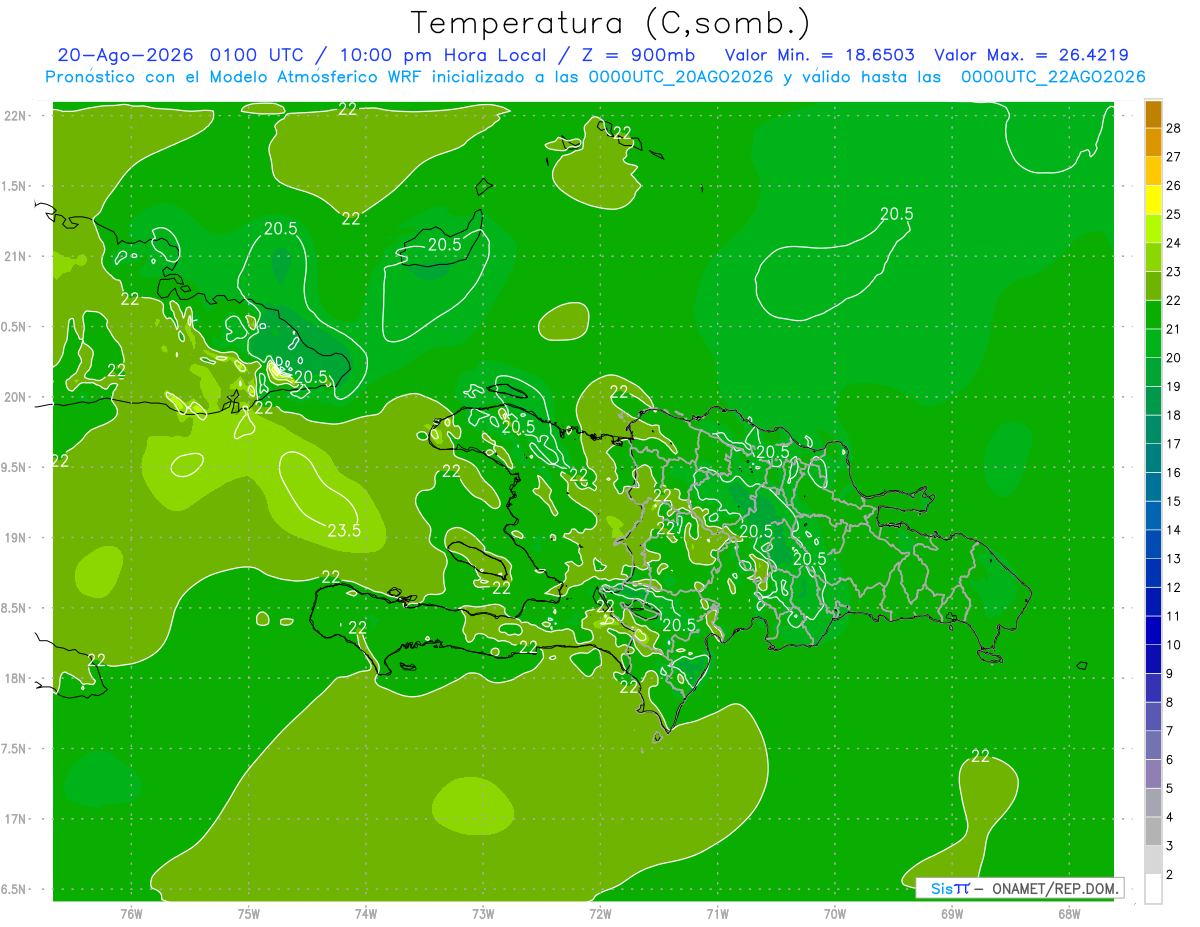Click the "23" value on the color scale
Viewport: 1200px width, 927px height.
(1174, 272)
